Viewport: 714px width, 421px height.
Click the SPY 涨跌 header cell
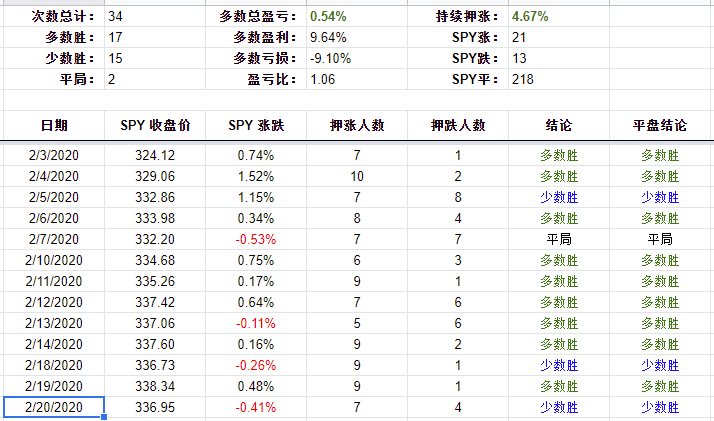pyautogui.click(x=256, y=125)
